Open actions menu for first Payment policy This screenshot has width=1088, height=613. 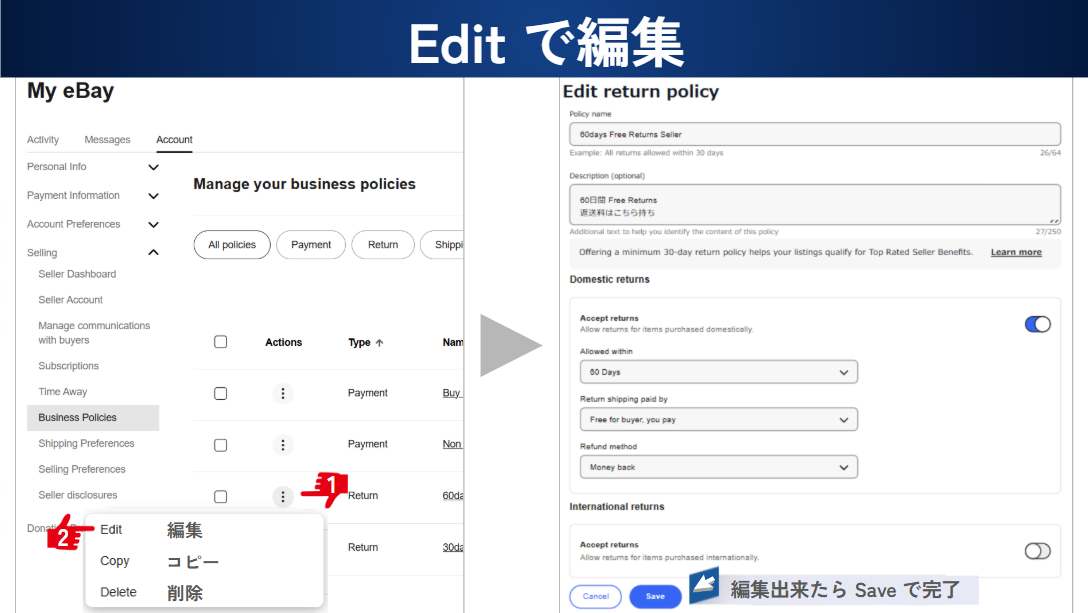tap(283, 394)
